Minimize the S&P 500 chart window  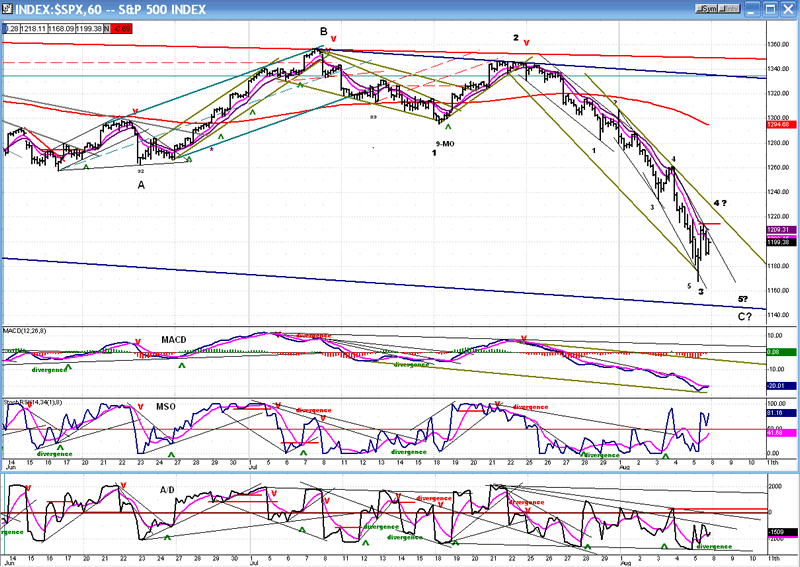coord(754,9)
